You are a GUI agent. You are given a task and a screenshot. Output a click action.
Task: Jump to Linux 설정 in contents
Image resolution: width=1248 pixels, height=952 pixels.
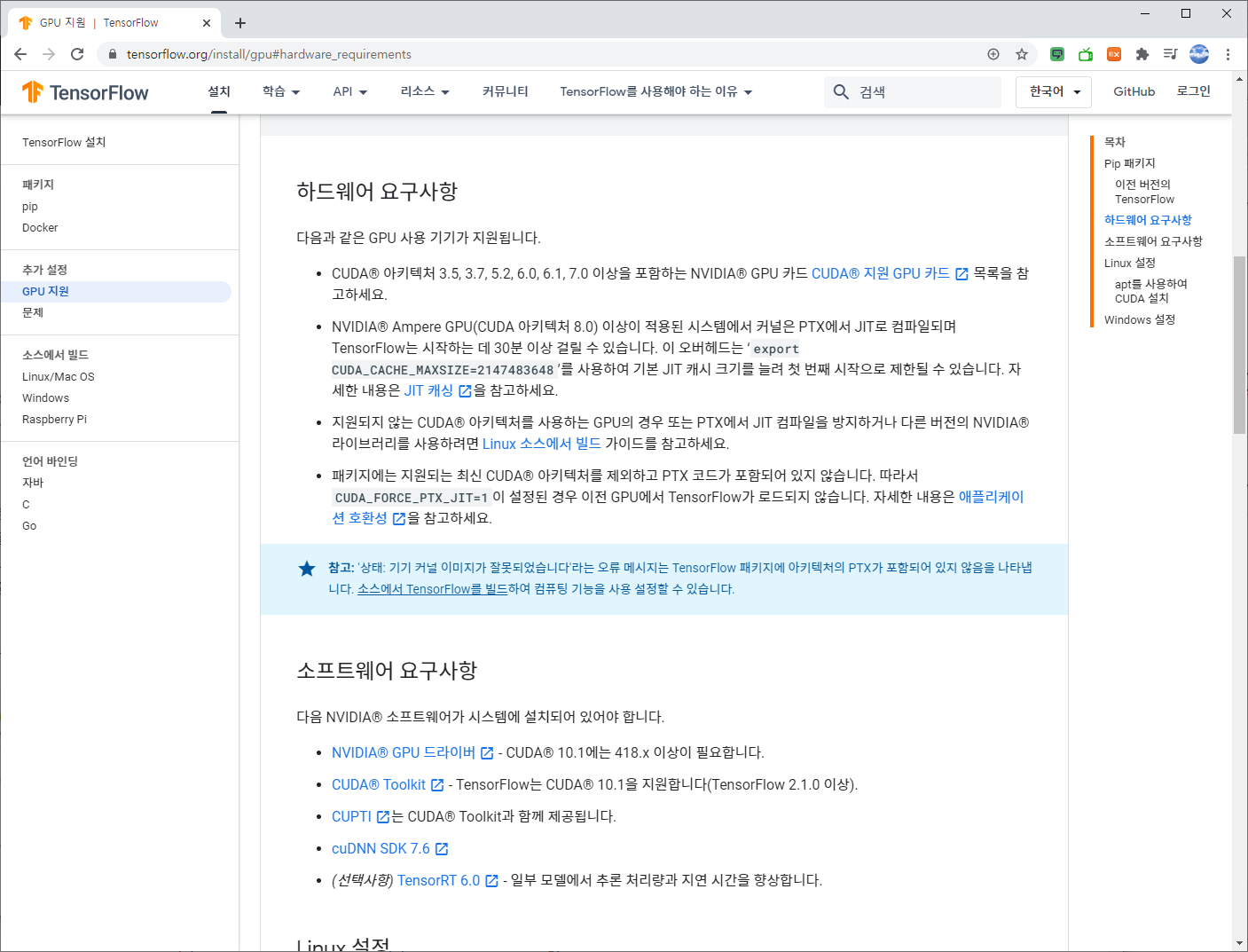pos(1129,263)
